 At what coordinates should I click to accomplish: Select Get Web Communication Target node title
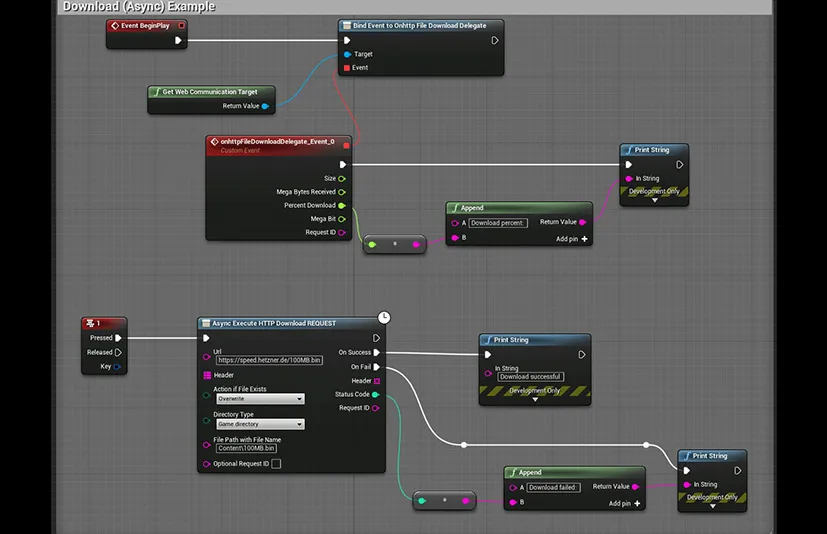point(209,92)
